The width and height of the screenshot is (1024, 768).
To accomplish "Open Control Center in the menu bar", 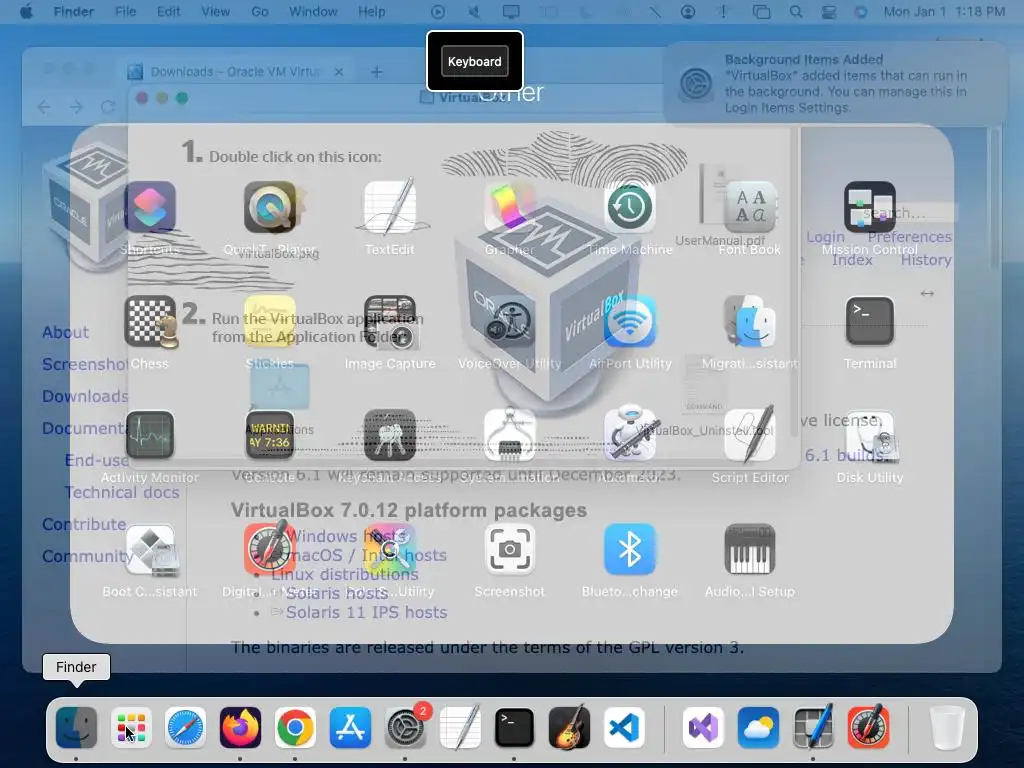I will [829, 12].
